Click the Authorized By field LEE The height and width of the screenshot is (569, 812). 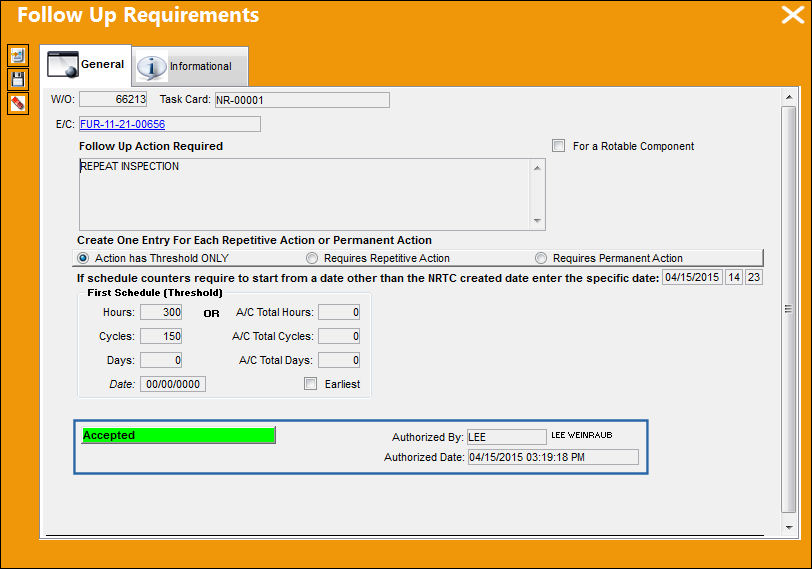[506, 437]
